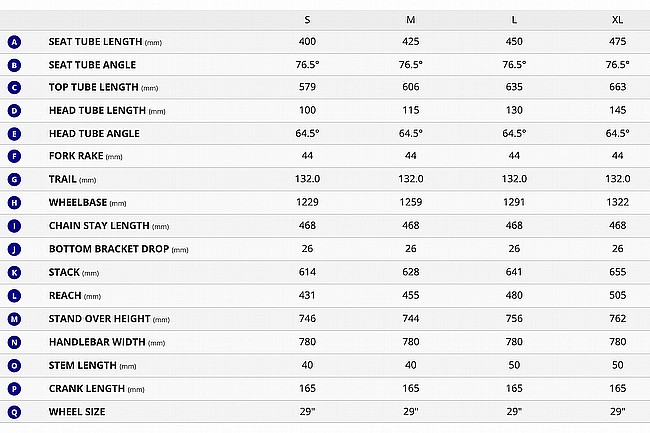
Task: Click the L size column header
Action: pyautogui.click(x=514, y=20)
